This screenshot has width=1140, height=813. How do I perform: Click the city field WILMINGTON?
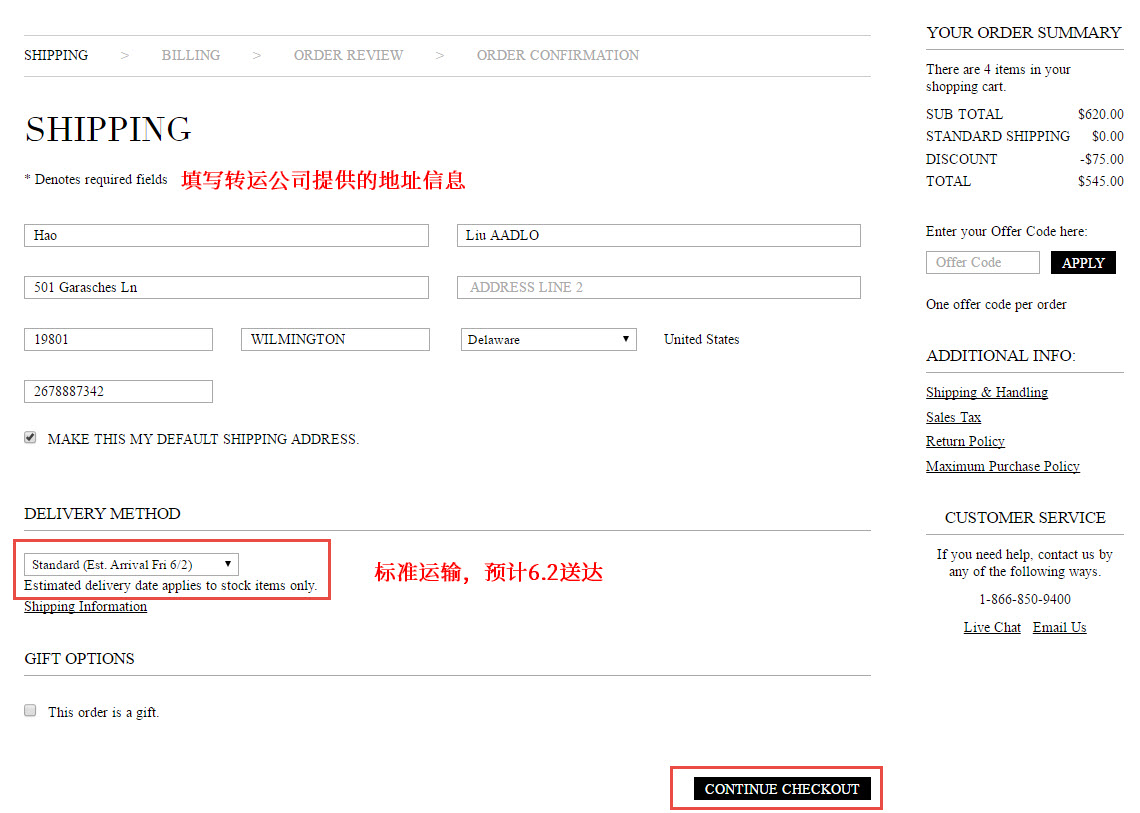(x=335, y=340)
